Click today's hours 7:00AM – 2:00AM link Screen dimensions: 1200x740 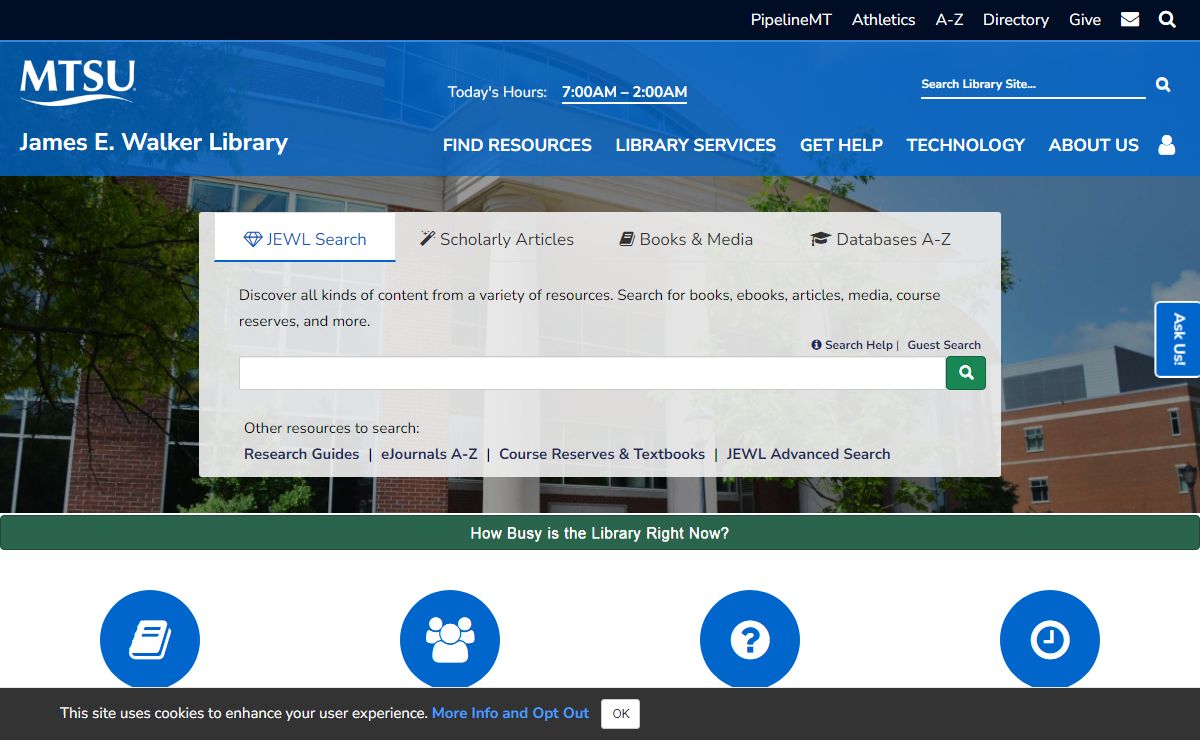tap(624, 92)
